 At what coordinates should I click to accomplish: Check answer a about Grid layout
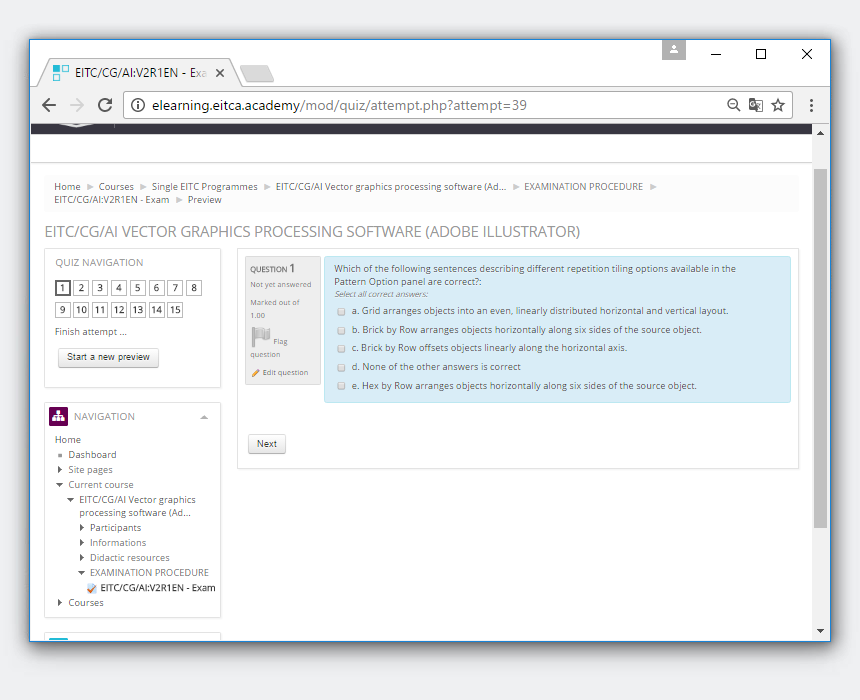point(341,311)
